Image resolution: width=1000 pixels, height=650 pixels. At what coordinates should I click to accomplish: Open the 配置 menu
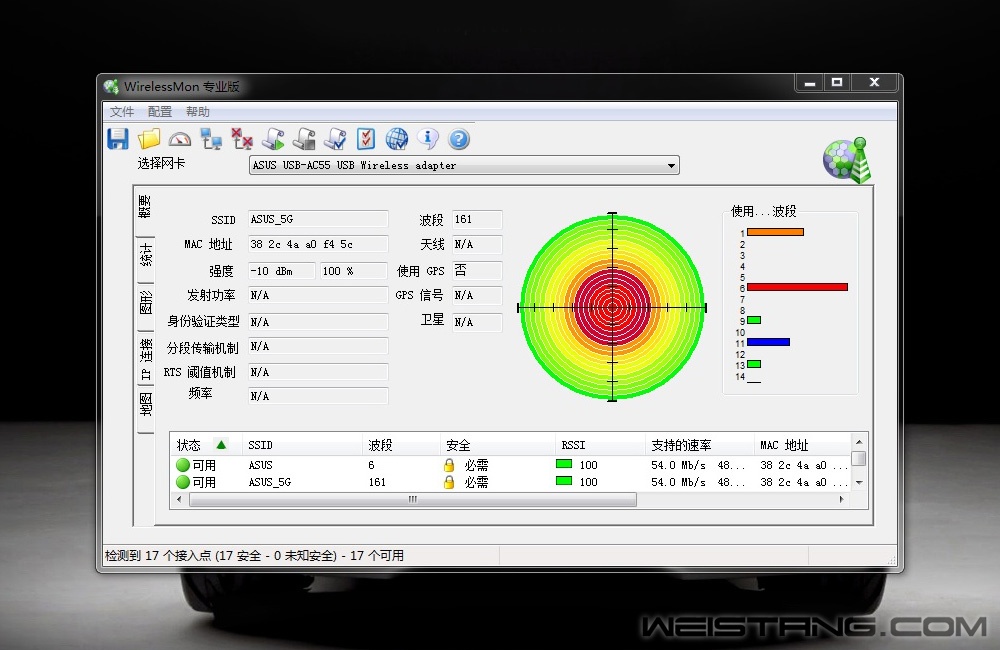point(160,112)
